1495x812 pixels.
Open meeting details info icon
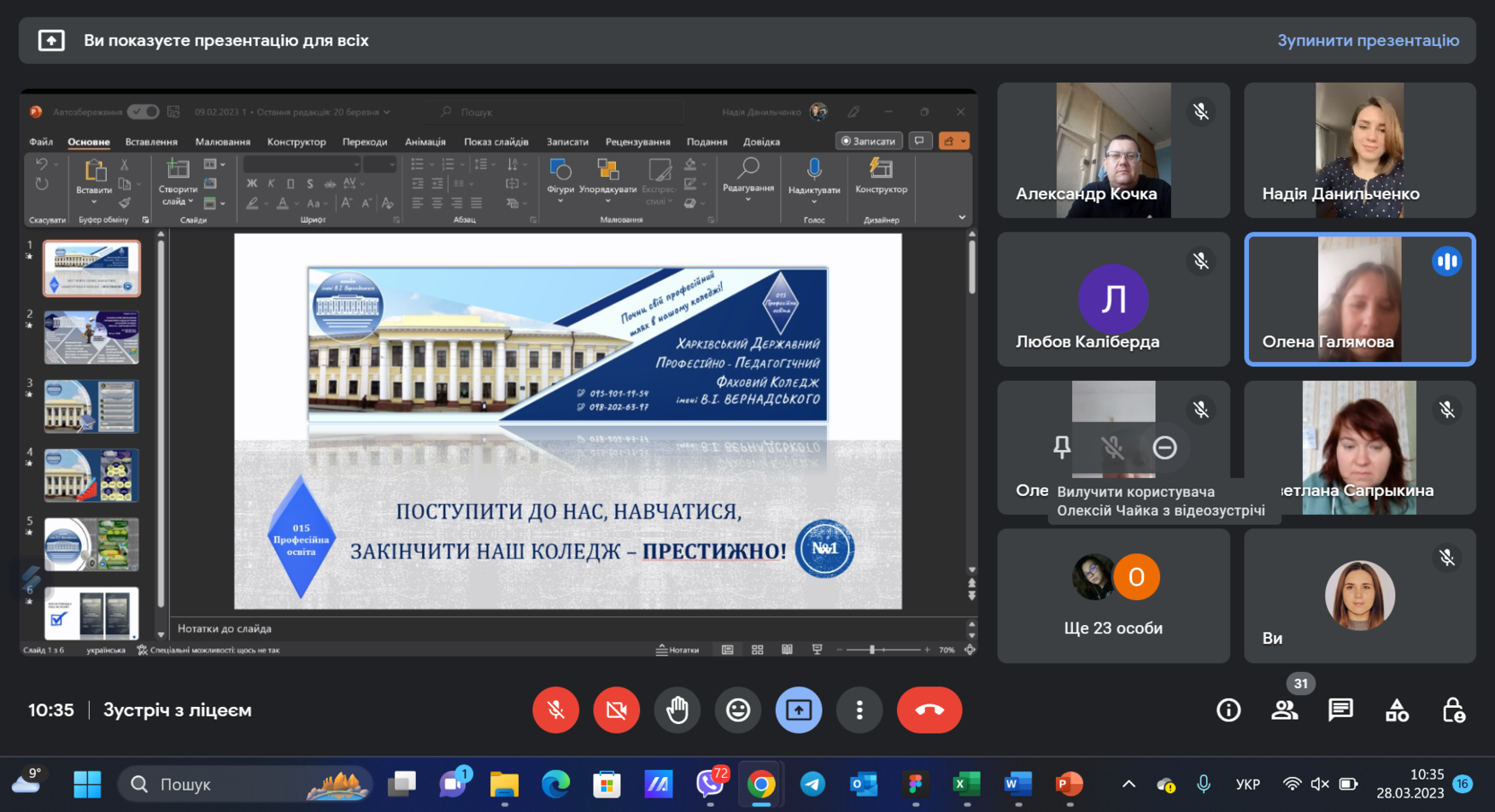pos(1228,710)
